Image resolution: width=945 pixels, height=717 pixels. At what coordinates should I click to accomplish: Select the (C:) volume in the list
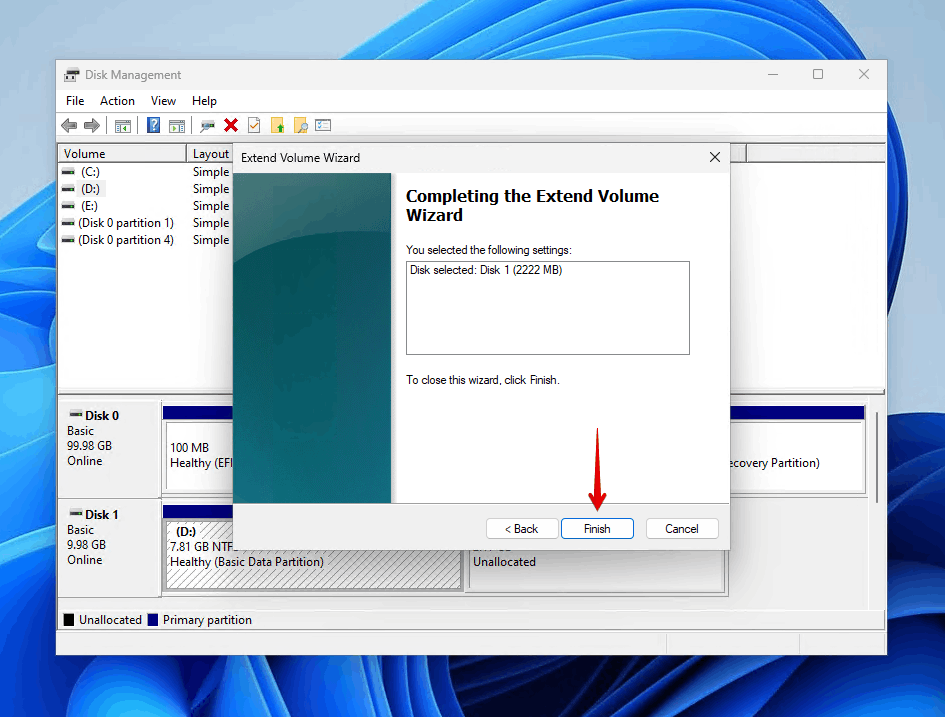(90, 172)
